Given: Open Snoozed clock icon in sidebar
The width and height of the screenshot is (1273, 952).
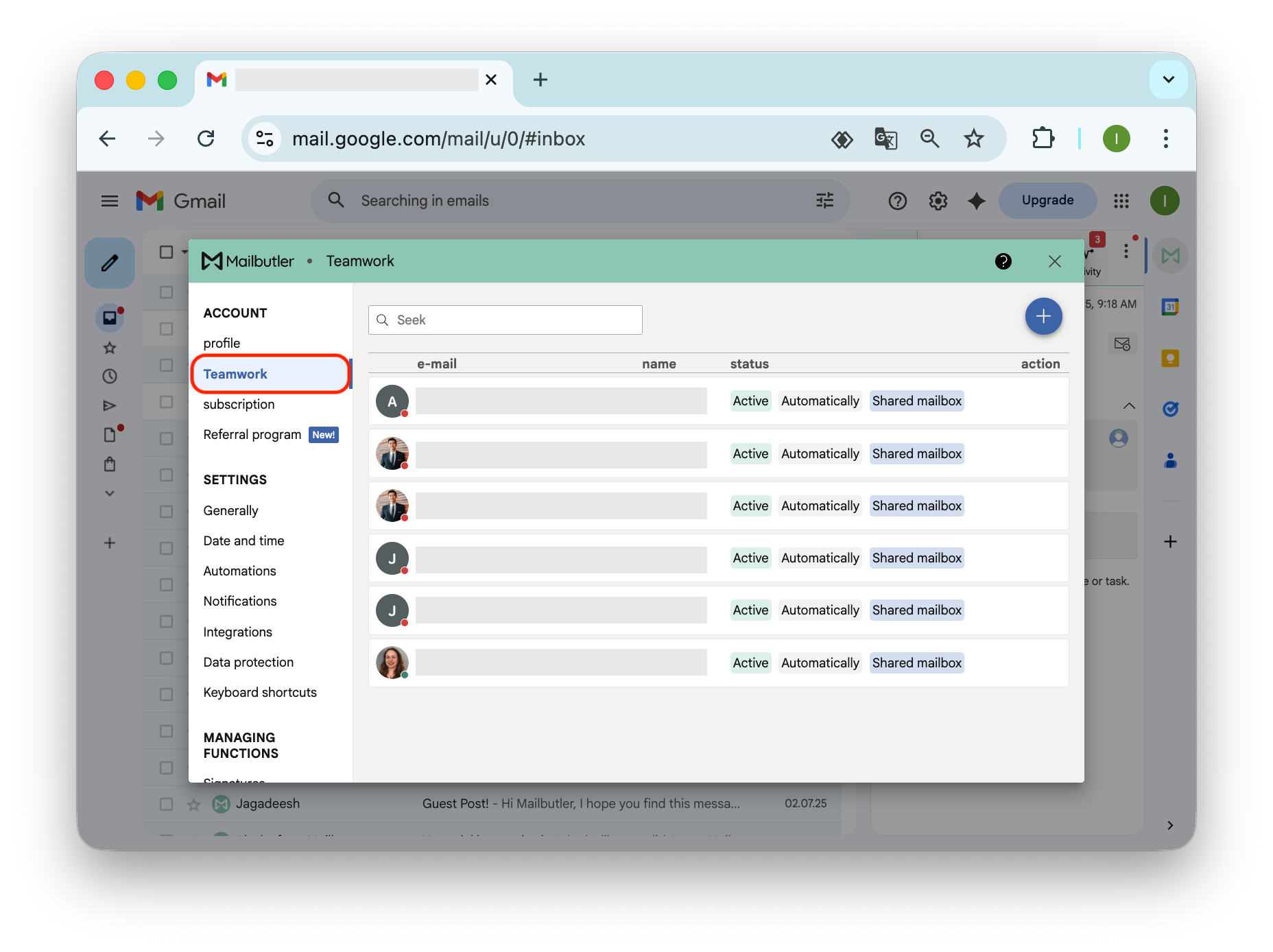Looking at the screenshot, I should [110, 376].
